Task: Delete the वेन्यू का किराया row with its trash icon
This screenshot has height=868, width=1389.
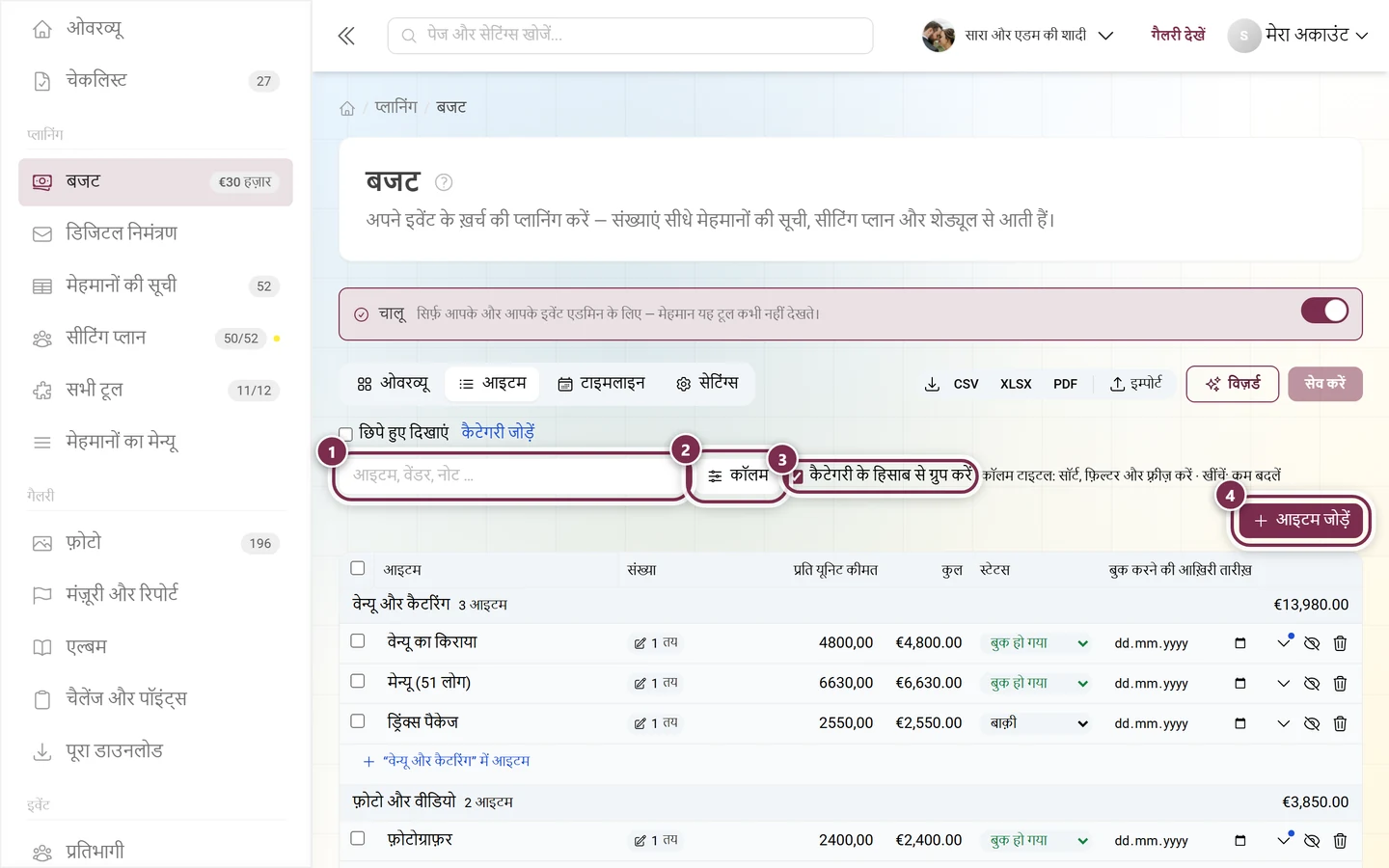Action: click(1340, 643)
